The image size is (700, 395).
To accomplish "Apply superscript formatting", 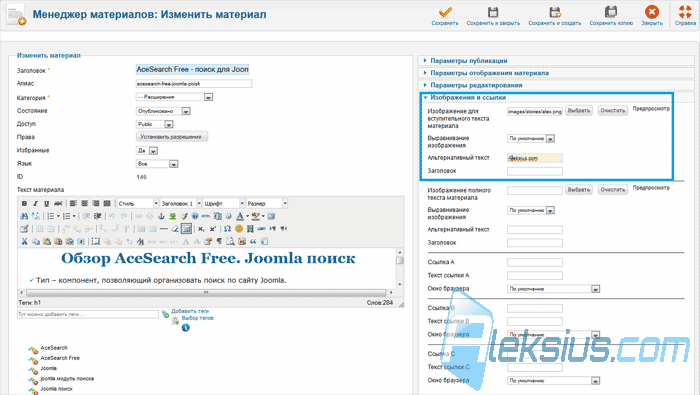I will point(213,229).
